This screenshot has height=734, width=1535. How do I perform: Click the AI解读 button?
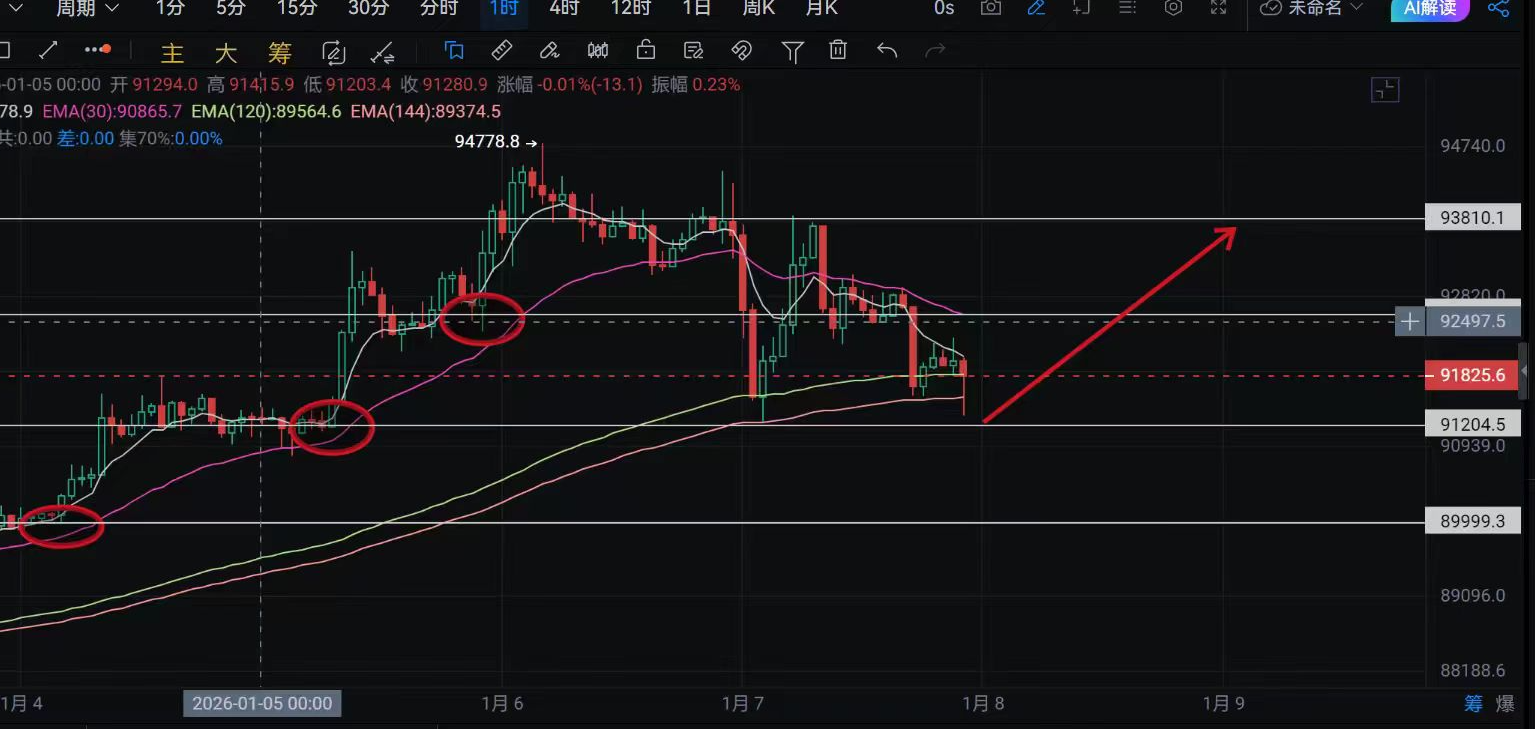coord(1430,8)
